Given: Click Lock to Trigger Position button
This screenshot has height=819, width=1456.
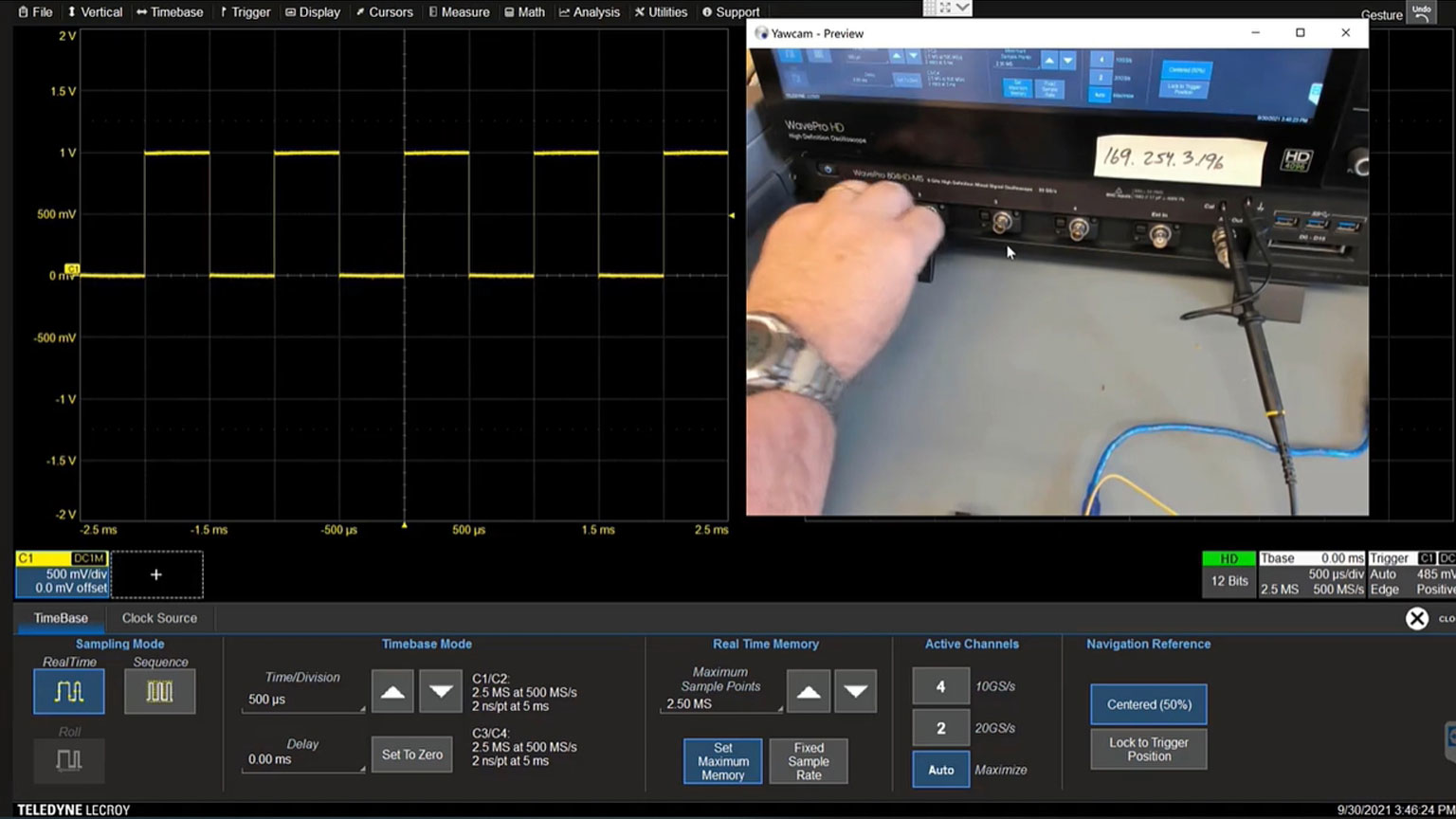Looking at the screenshot, I should pos(1148,749).
